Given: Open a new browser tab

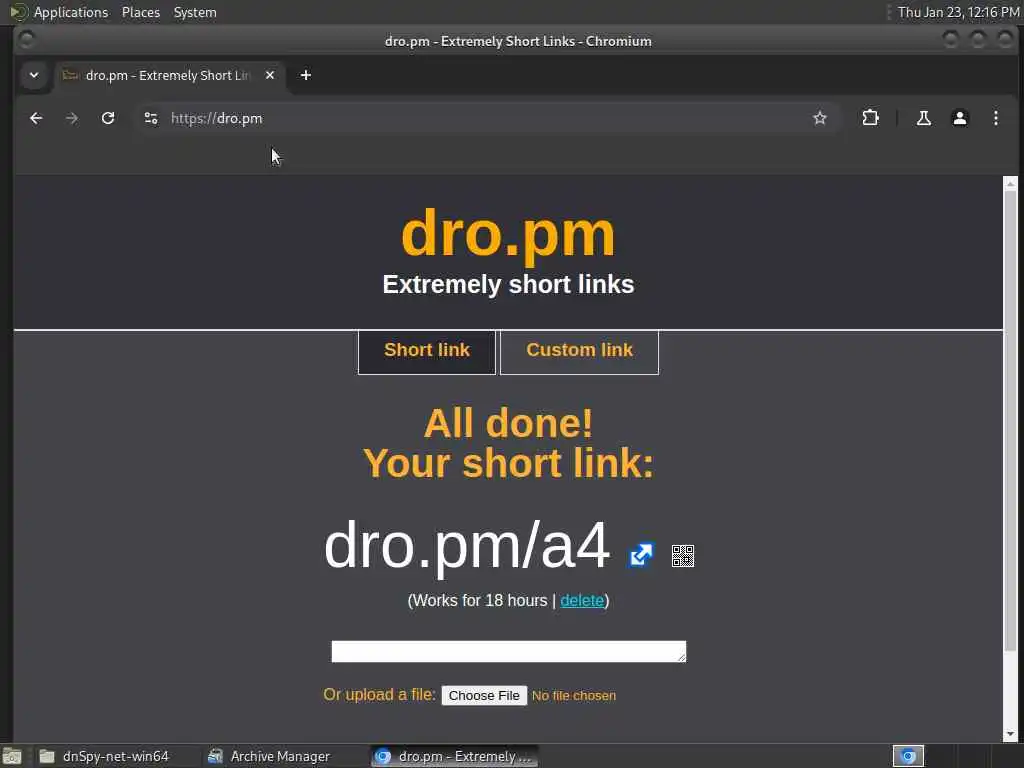Looking at the screenshot, I should pos(306,75).
